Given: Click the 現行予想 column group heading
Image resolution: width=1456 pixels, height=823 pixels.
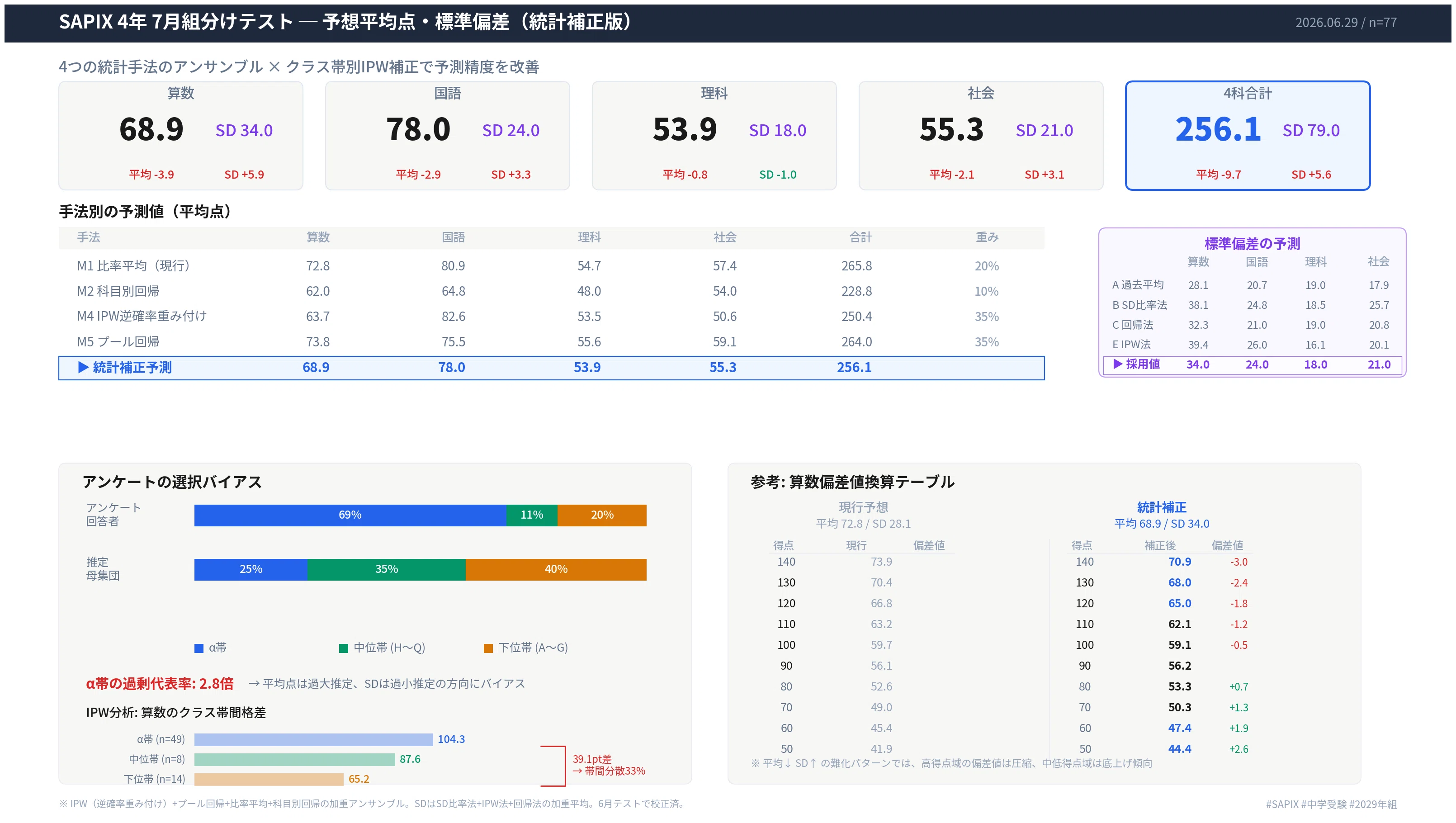Looking at the screenshot, I should [x=863, y=507].
